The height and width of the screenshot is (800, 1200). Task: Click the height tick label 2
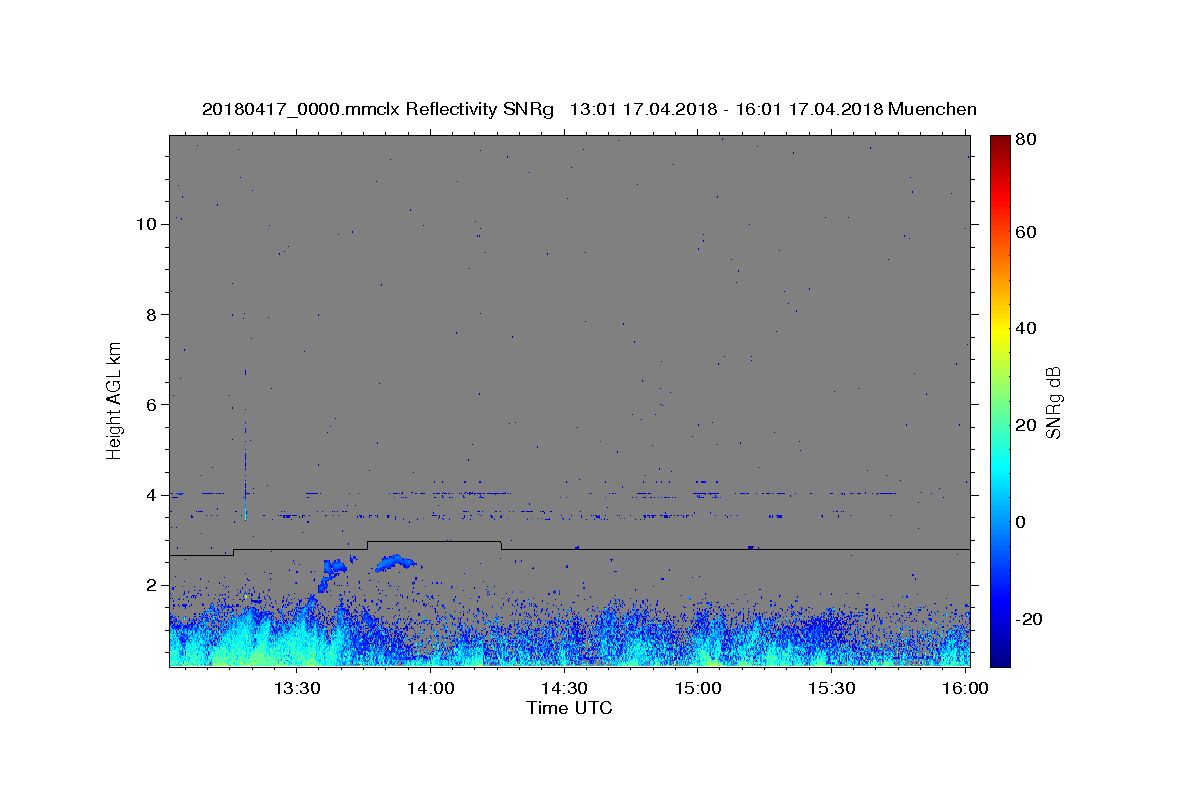click(151, 585)
